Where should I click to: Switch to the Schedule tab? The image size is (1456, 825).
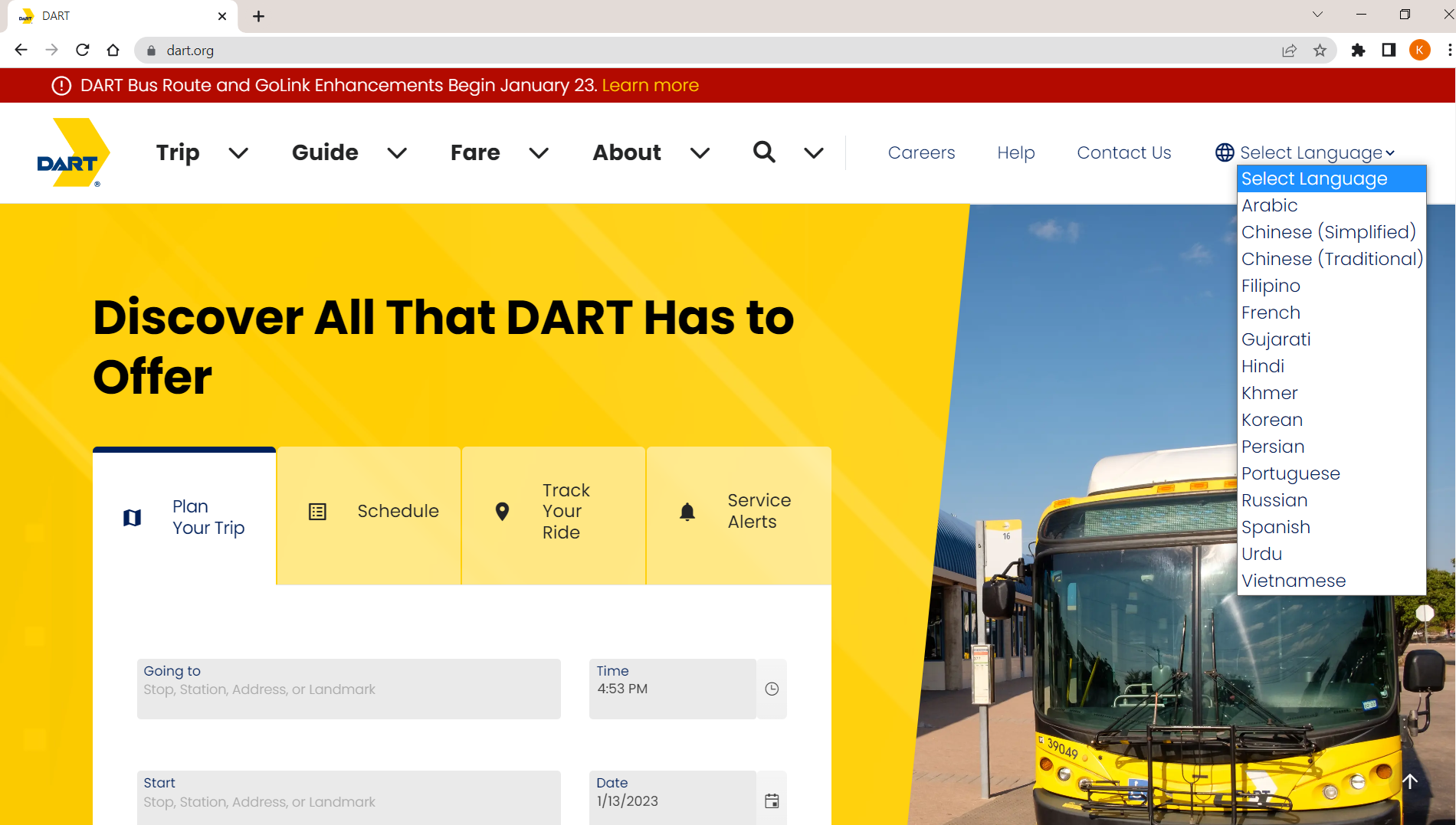click(369, 512)
